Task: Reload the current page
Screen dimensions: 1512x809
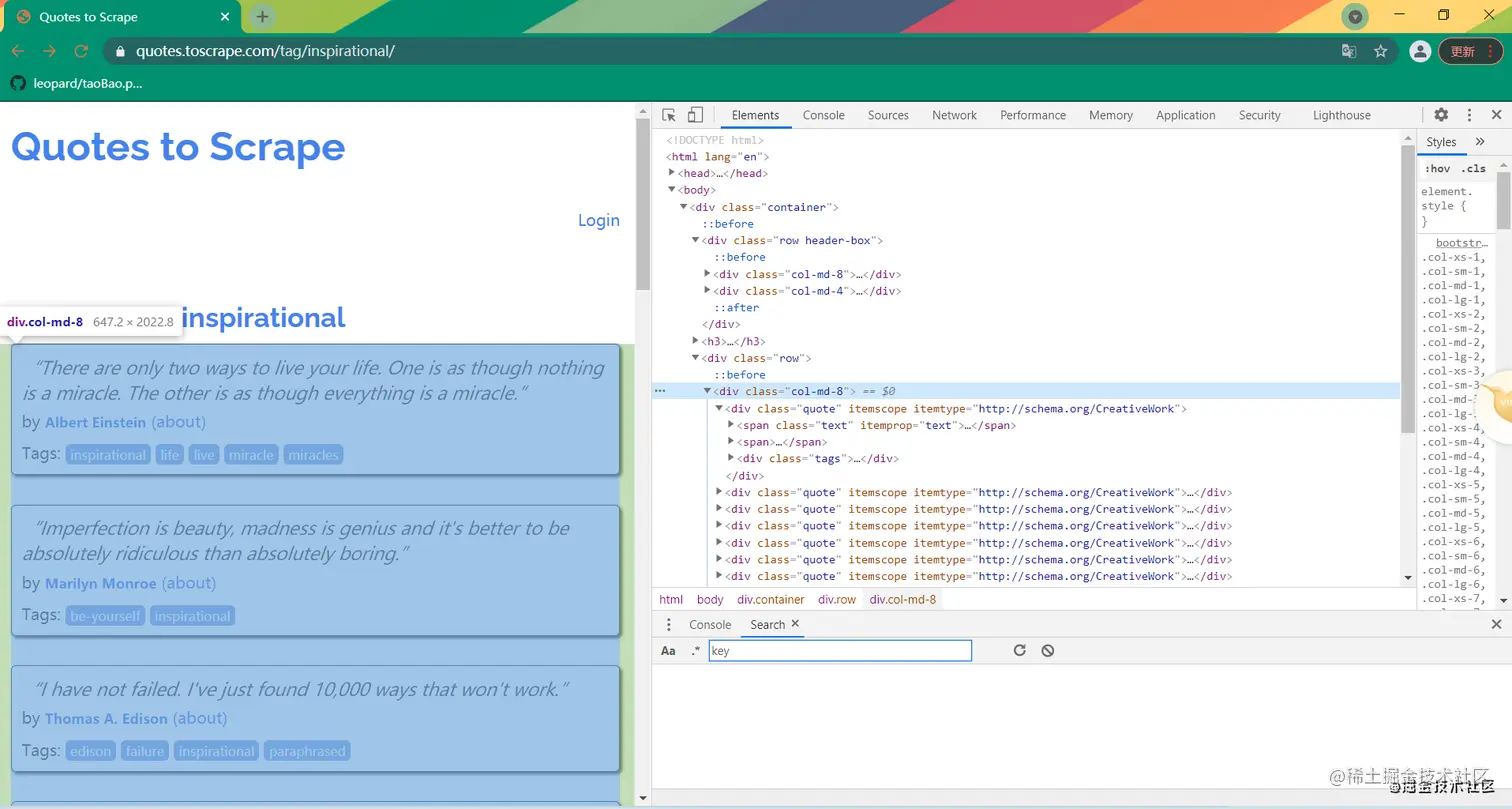Action: tap(82, 51)
